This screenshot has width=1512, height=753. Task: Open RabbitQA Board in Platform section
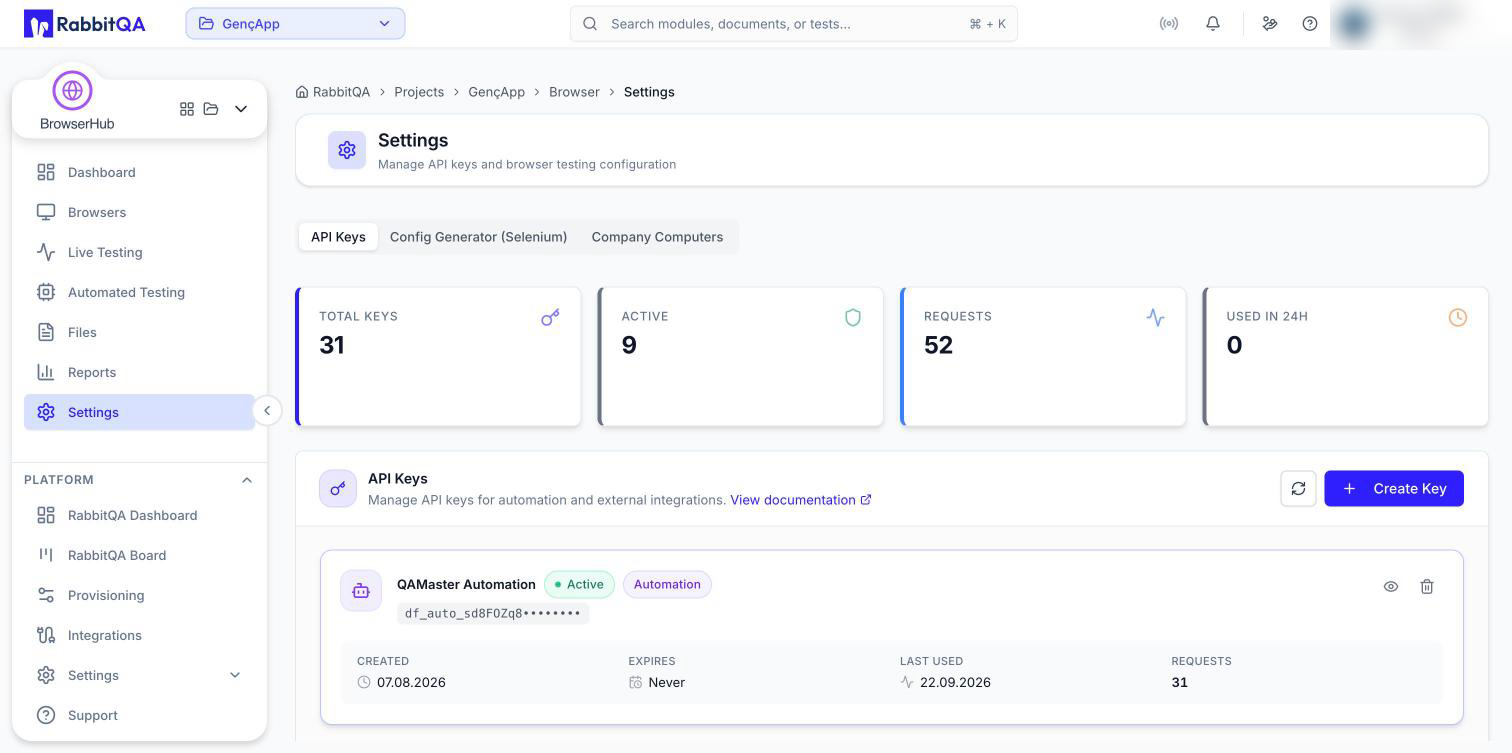pos(139,555)
